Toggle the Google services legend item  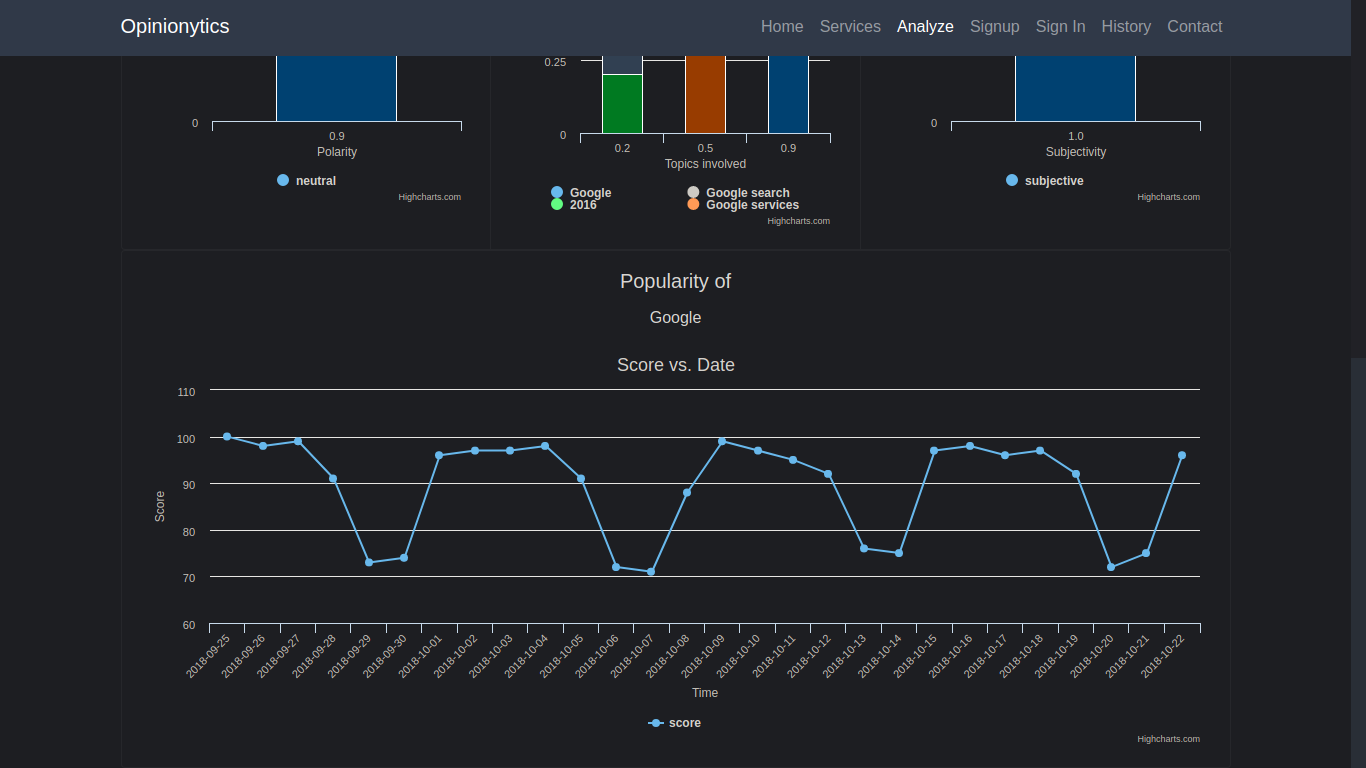(x=743, y=205)
